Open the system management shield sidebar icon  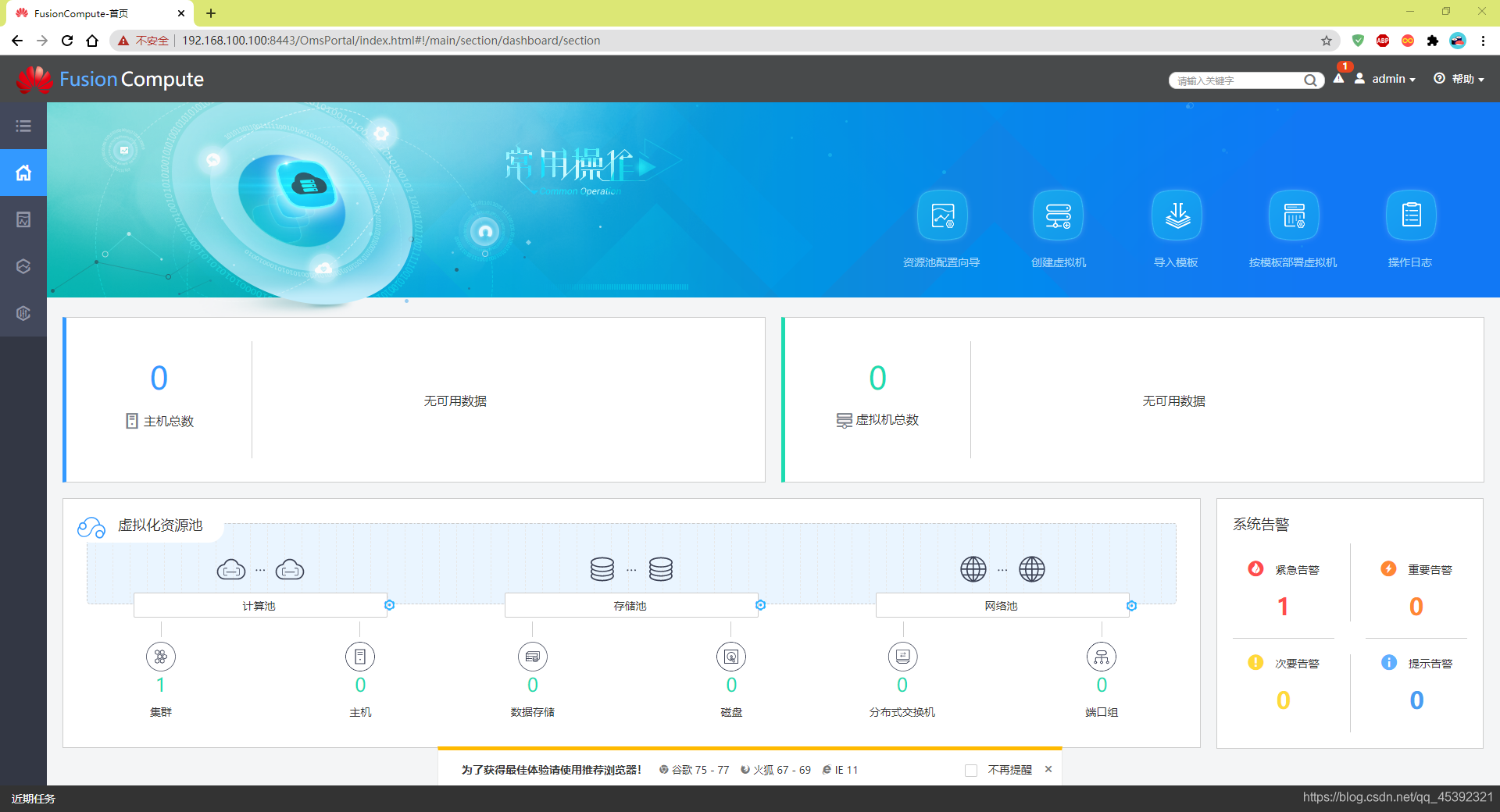[23, 313]
